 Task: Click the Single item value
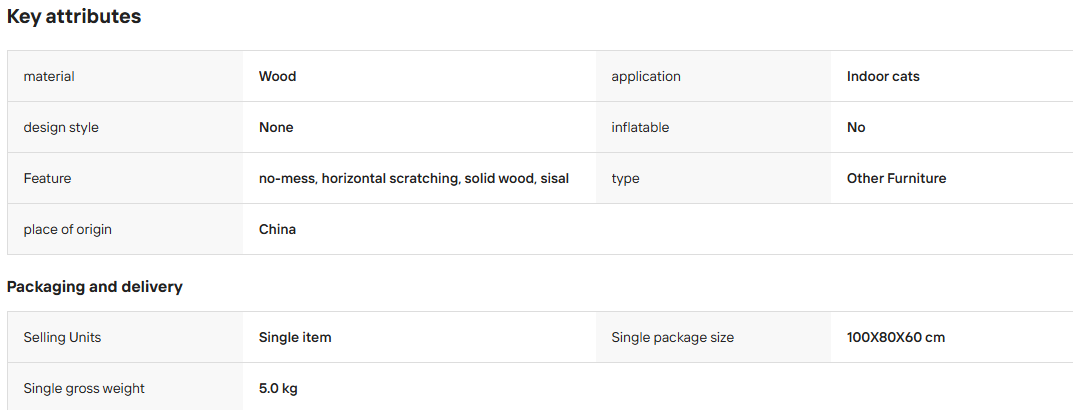click(x=295, y=337)
